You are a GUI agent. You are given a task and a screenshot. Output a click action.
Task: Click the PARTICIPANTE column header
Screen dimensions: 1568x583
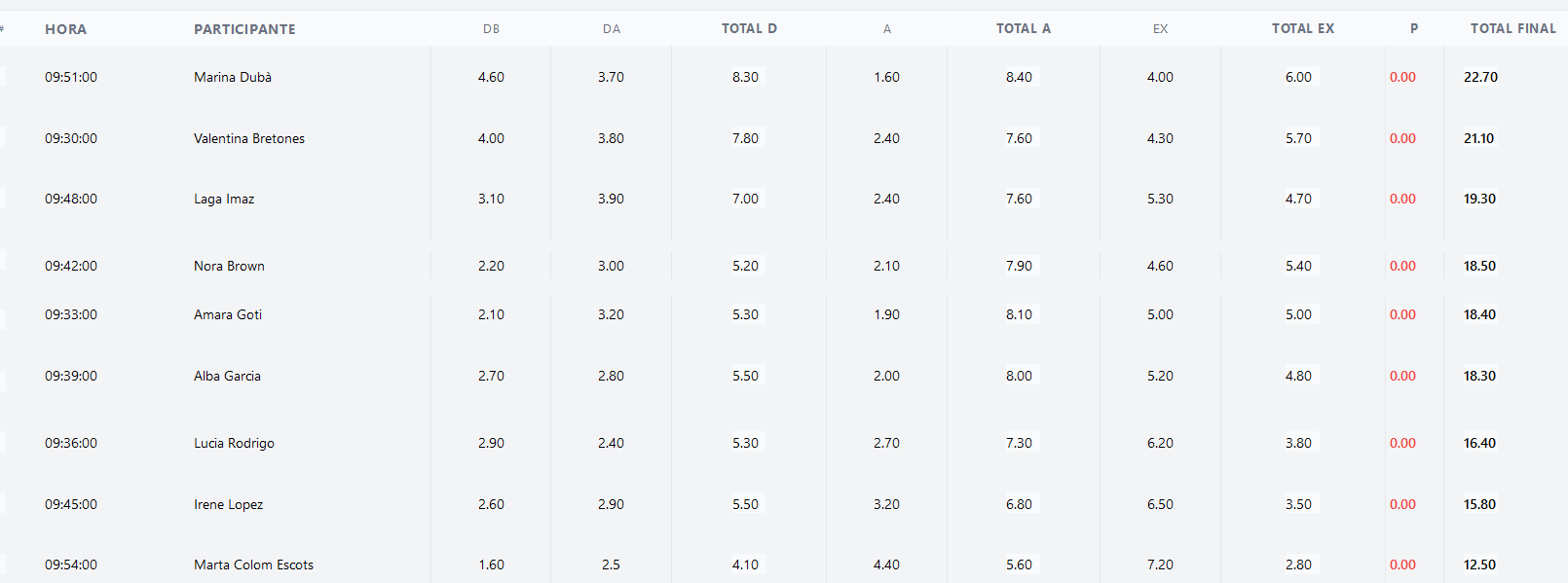coord(244,29)
